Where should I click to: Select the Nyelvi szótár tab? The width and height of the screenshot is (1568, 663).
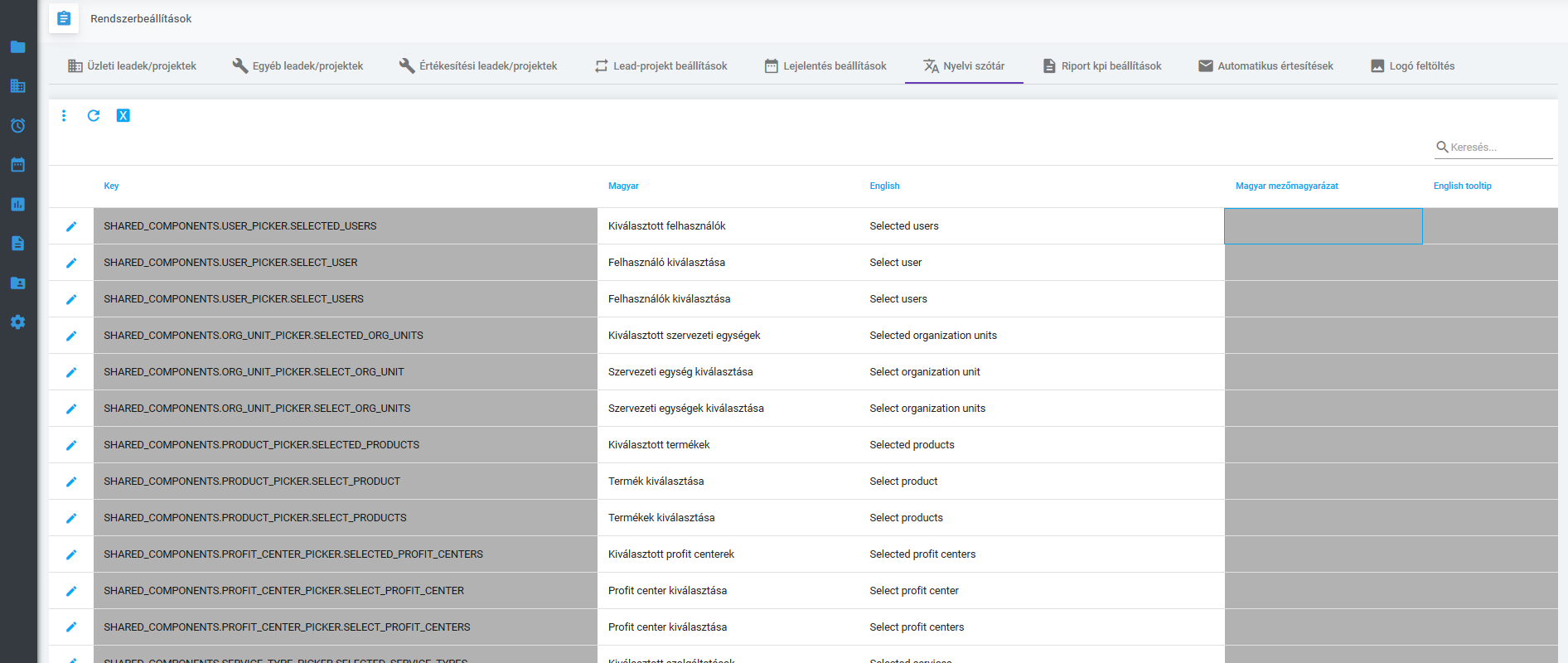tap(964, 65)
